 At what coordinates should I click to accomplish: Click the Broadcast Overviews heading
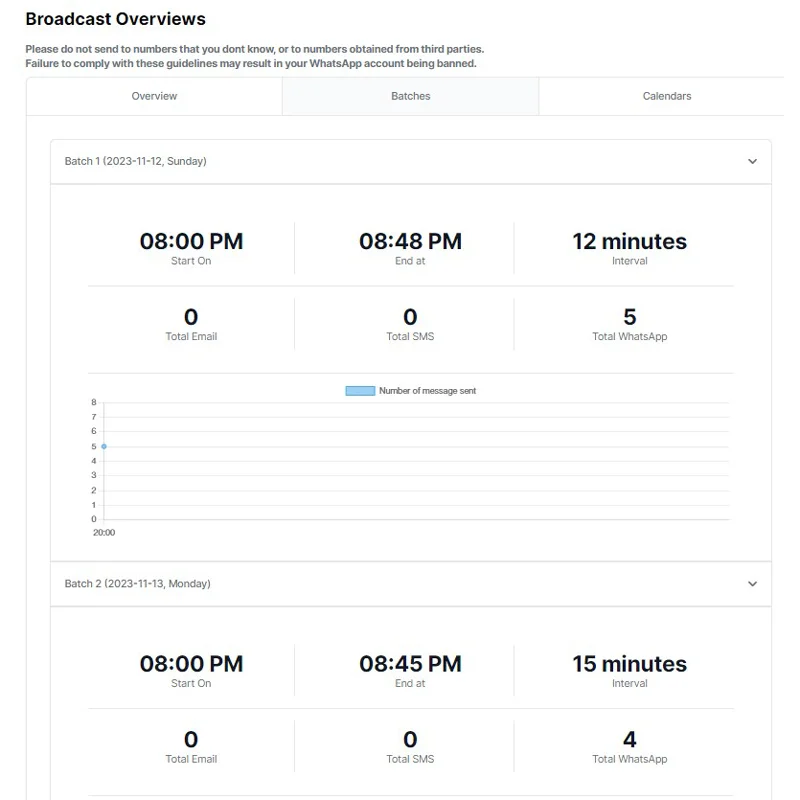(115, 19)
